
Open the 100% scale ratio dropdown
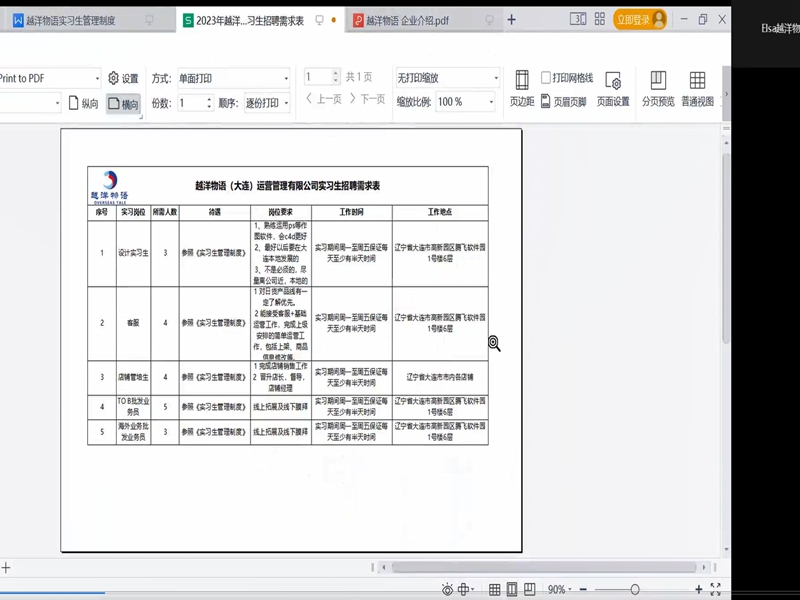465,102
